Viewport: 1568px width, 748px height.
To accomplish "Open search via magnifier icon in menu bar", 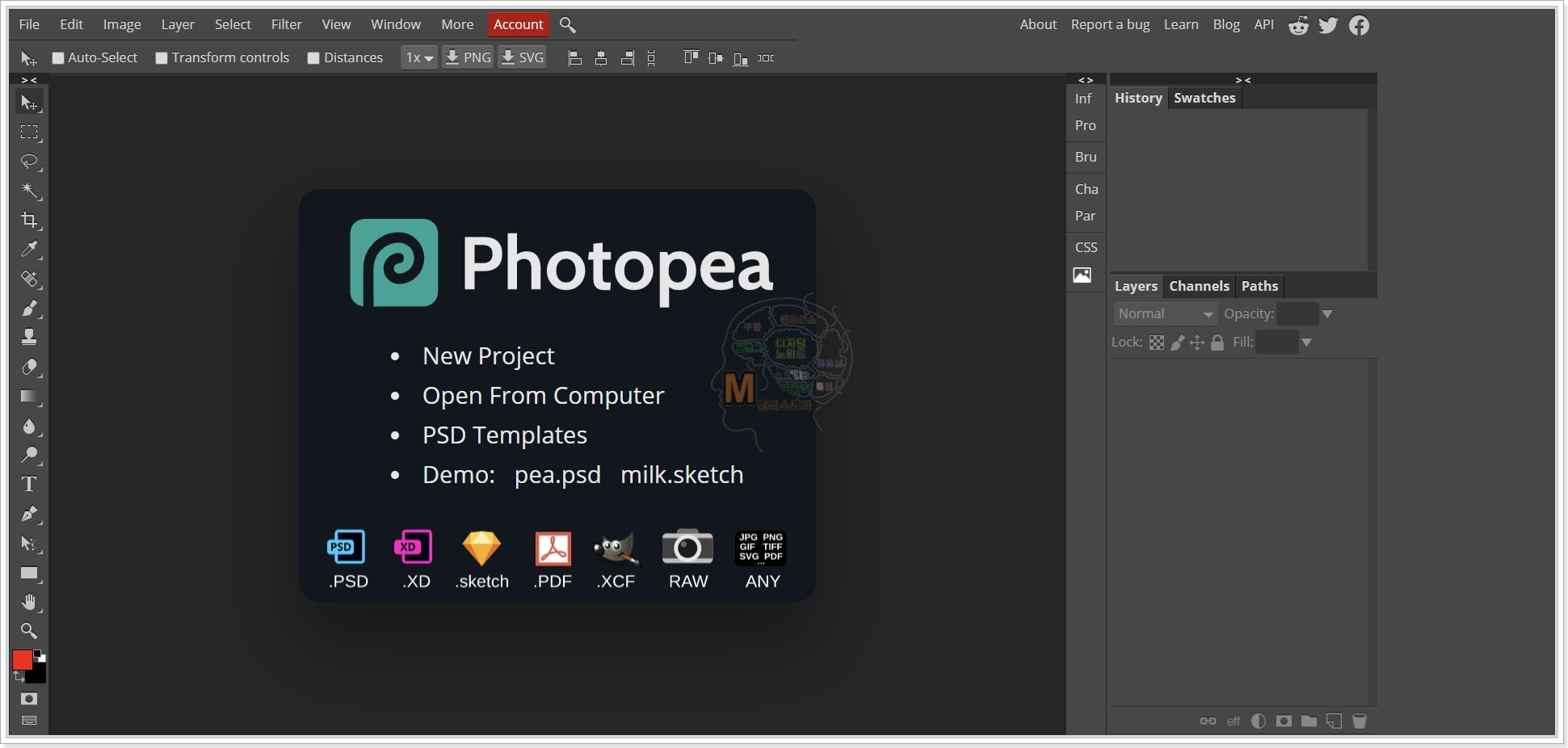I will point(568,25).
